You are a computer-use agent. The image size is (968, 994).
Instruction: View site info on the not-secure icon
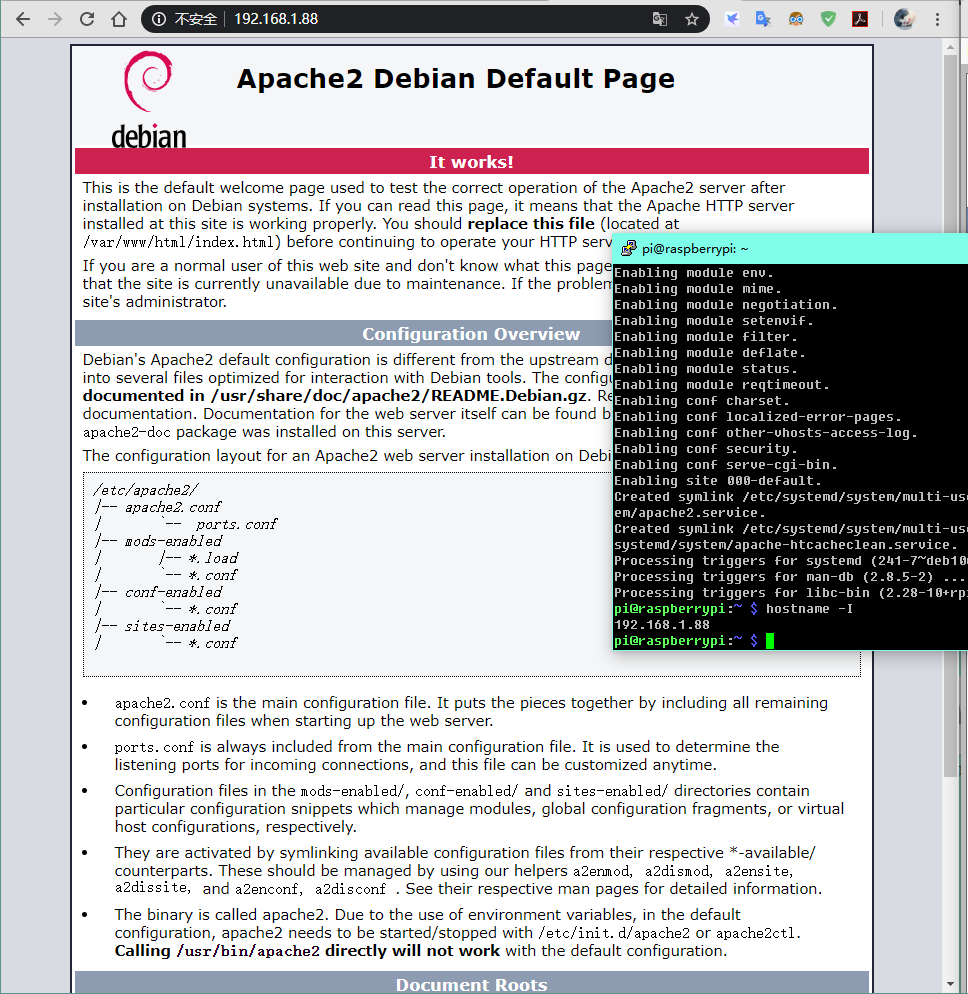pos(159,19)
